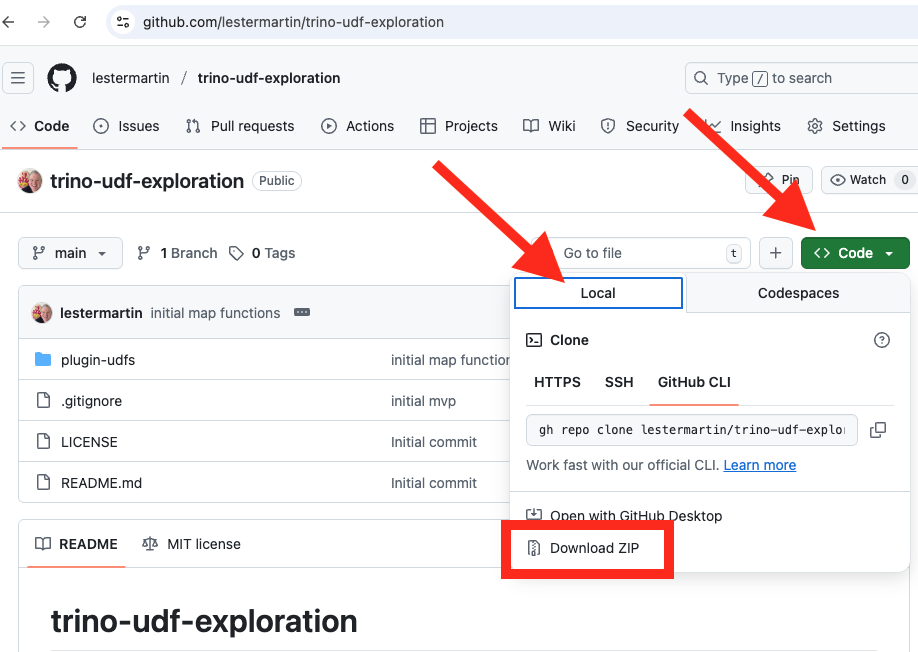Screen dimensions: 918x652
Task: Expand the main branch dropdown
Action: (70, 253)
